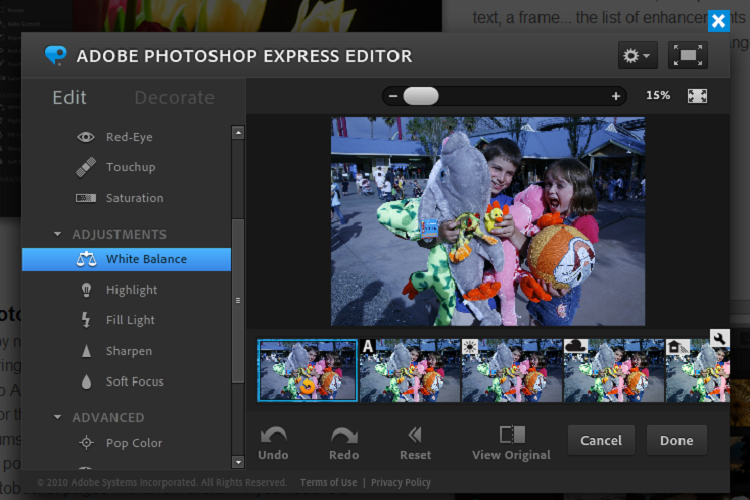Screen dimensions: 750x500
Task: Click the zoom slider plus end
Action: pyautogui.click(x=616, y=96)
